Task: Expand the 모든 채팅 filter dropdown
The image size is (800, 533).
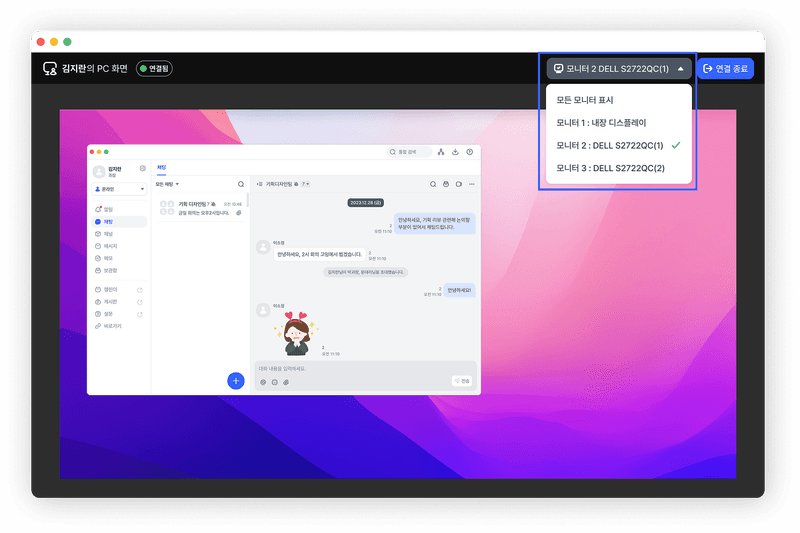Action: click(167, 184)
